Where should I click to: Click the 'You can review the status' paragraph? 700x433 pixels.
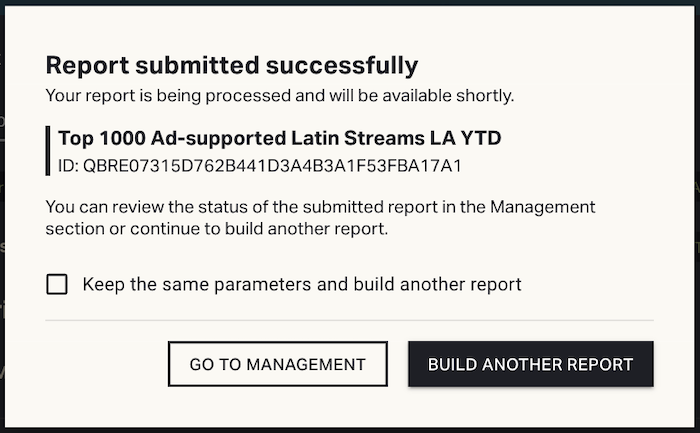click(320, 217)
